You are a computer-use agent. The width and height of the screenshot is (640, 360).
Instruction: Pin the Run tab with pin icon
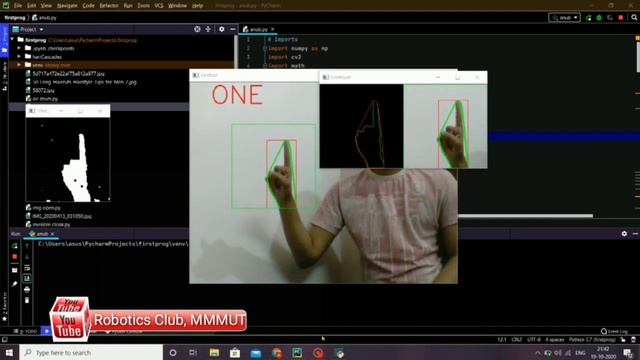[15, 284]
